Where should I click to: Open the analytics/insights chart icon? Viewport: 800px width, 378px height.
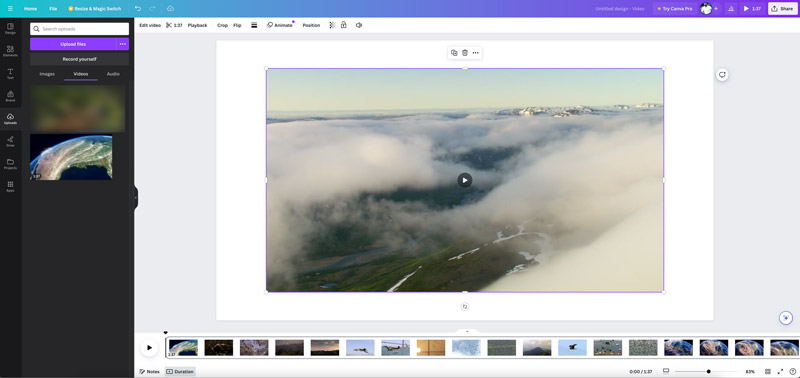pyautogui.click(x=731, y=9)
